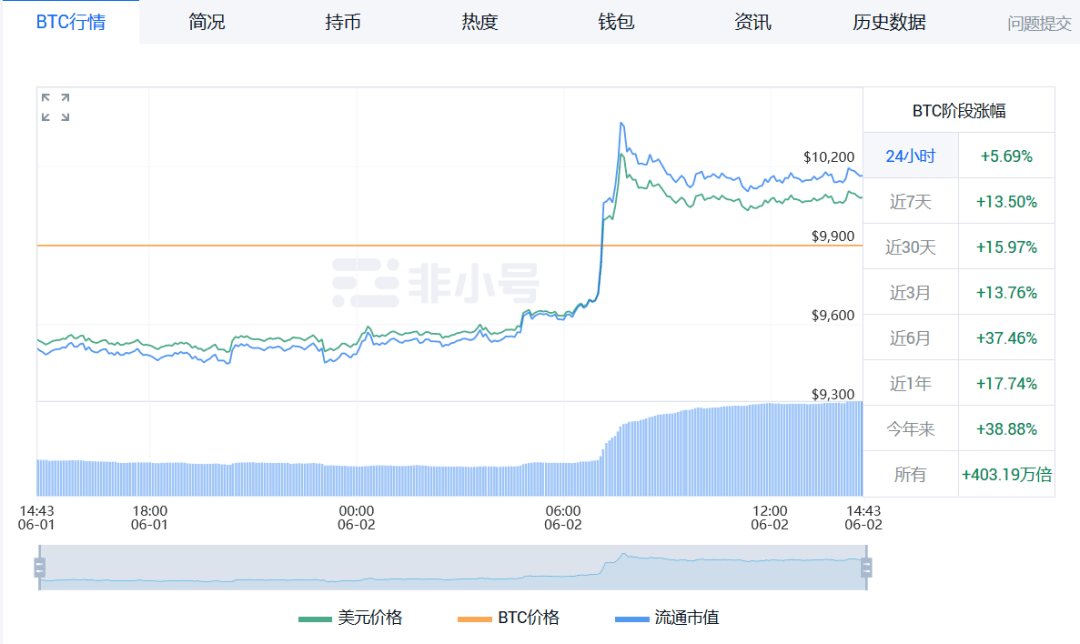Grab the left range slider handle
This screenshot has width=1080, height=644.
[39, 568]
